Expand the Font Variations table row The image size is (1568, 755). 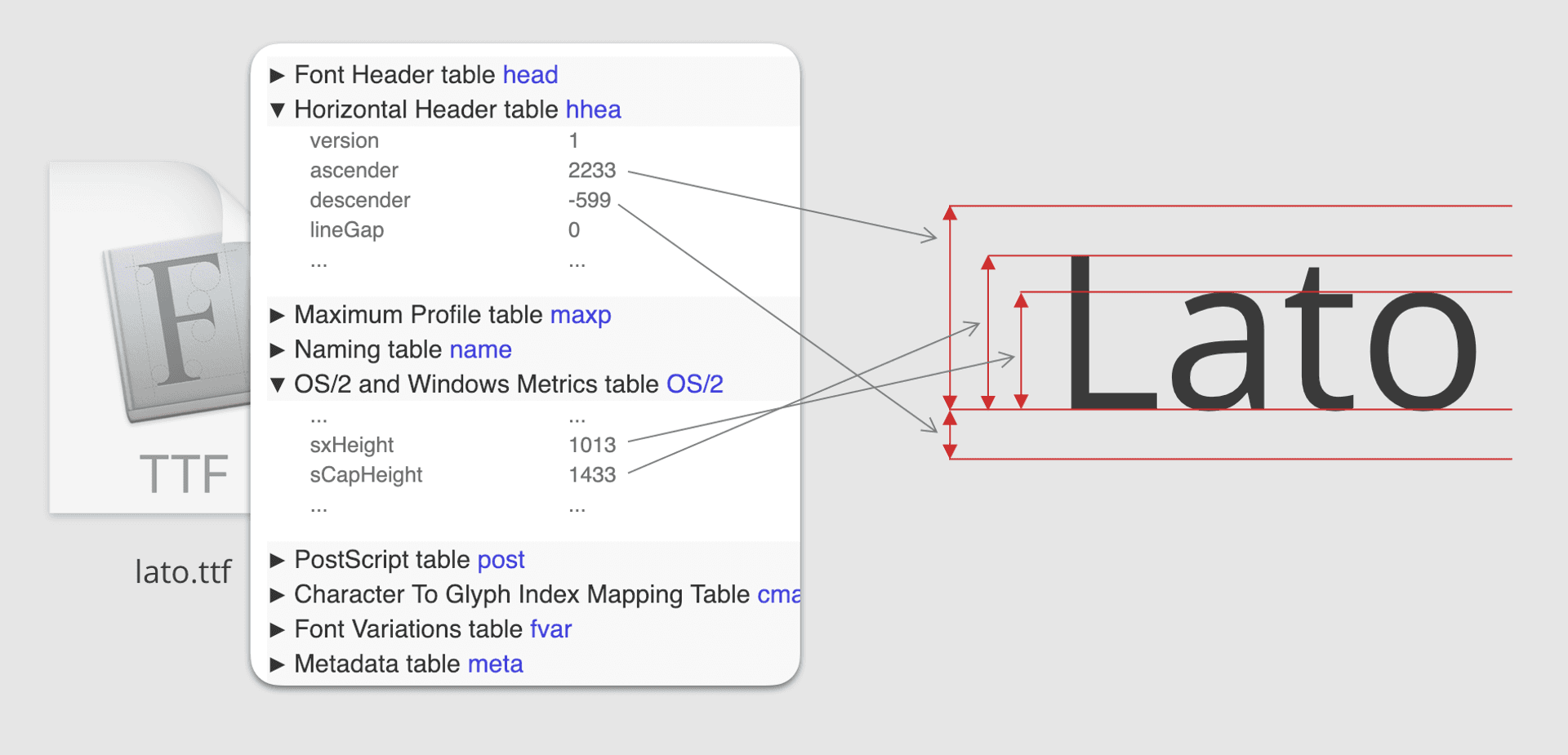click(x=278, y=629)
